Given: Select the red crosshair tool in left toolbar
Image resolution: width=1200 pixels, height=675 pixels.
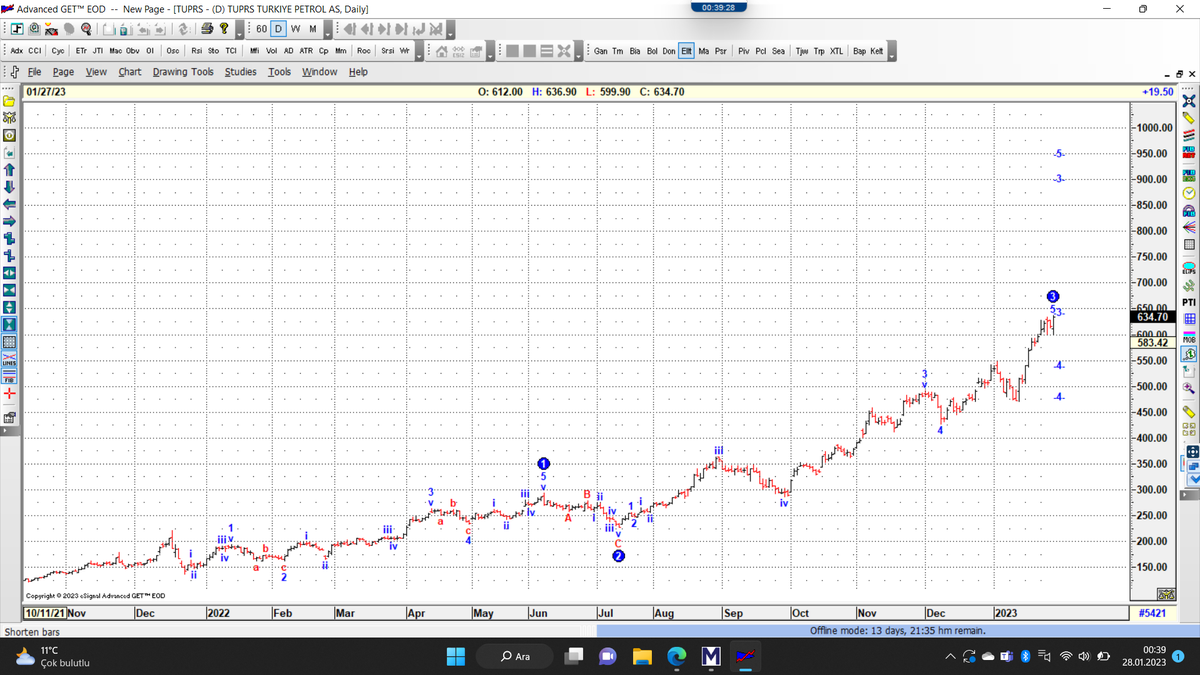Looking at the screenshot, I should [x=9, y=394].
